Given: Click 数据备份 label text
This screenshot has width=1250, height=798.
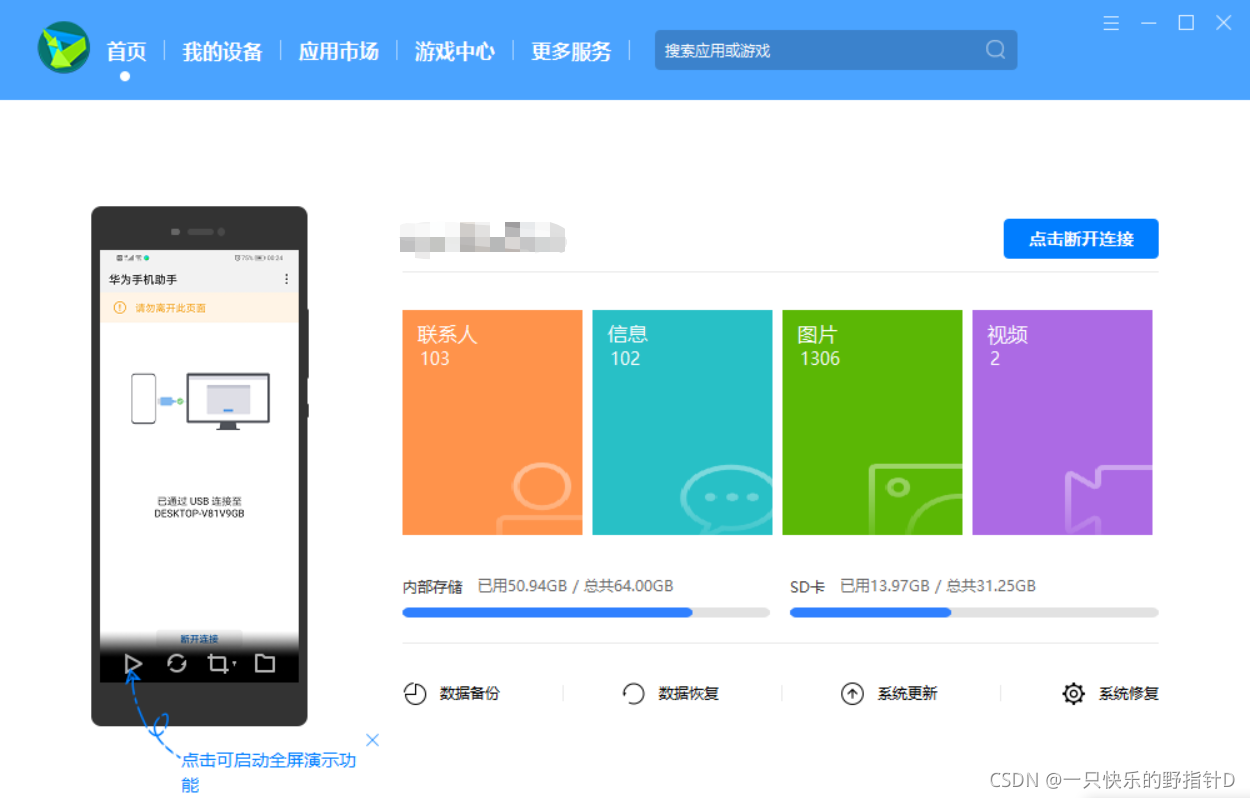Looking at the screenshot, I should click(x=469, y=693).
